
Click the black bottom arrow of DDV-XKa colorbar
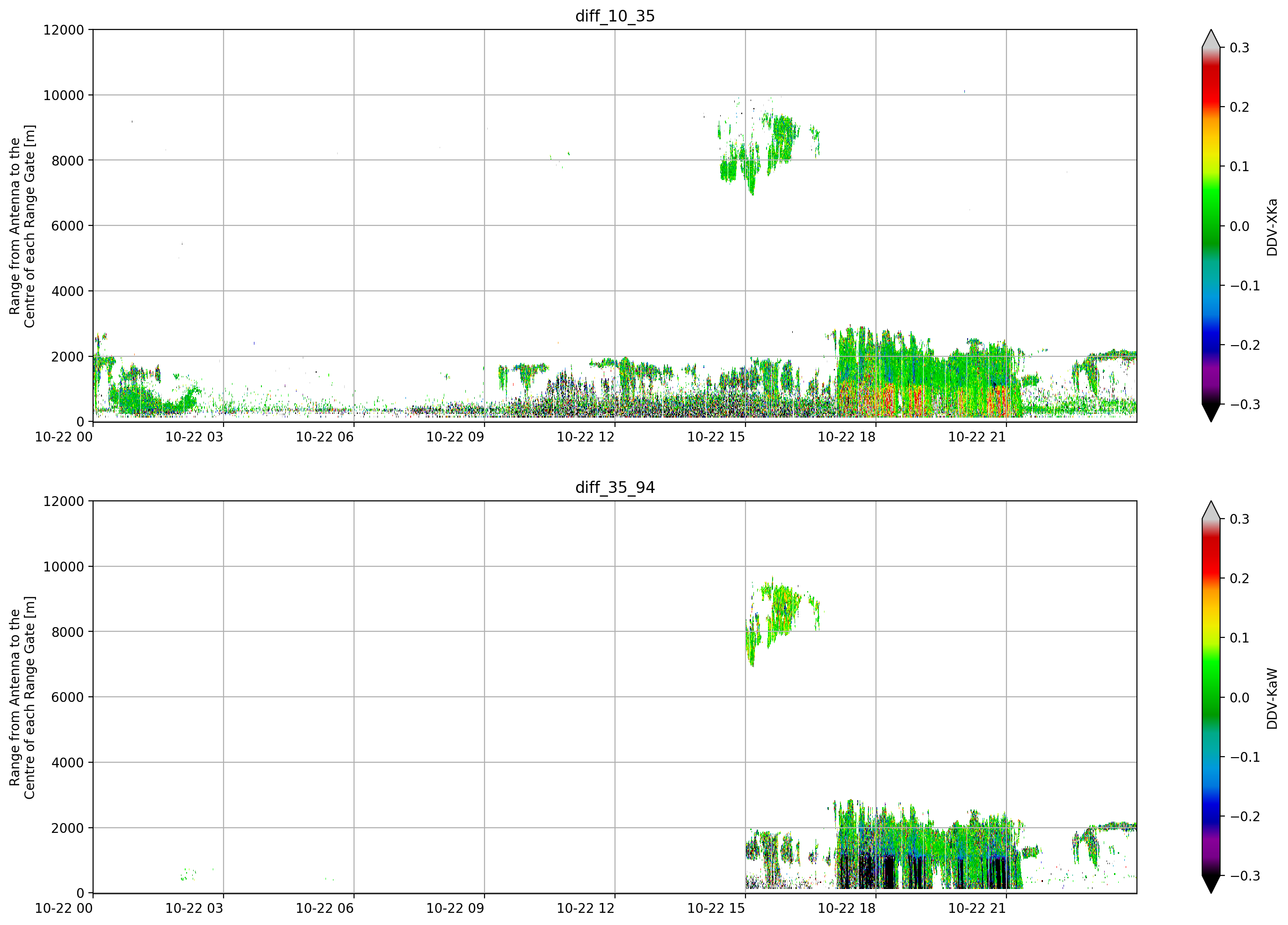1211,413
